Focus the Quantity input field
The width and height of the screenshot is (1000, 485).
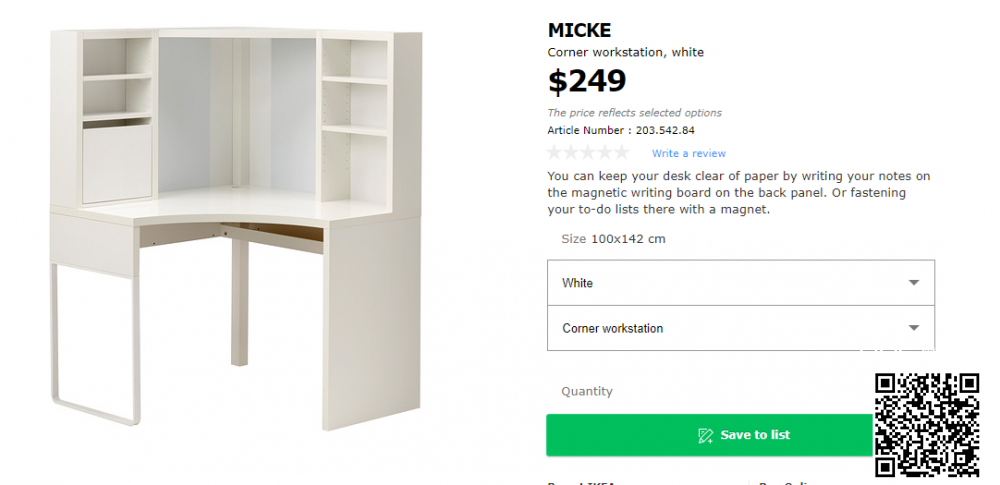tap(700, 392)
